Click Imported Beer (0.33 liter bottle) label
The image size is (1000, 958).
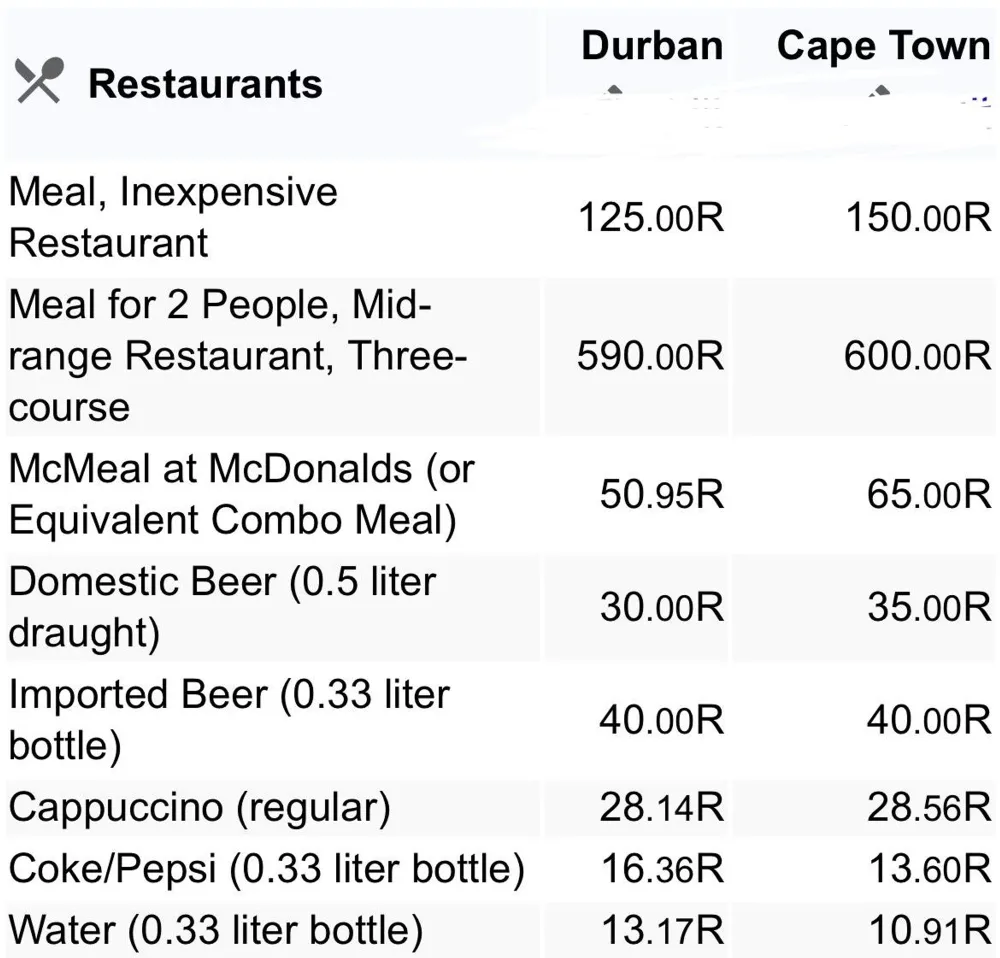tap(229, 719)
